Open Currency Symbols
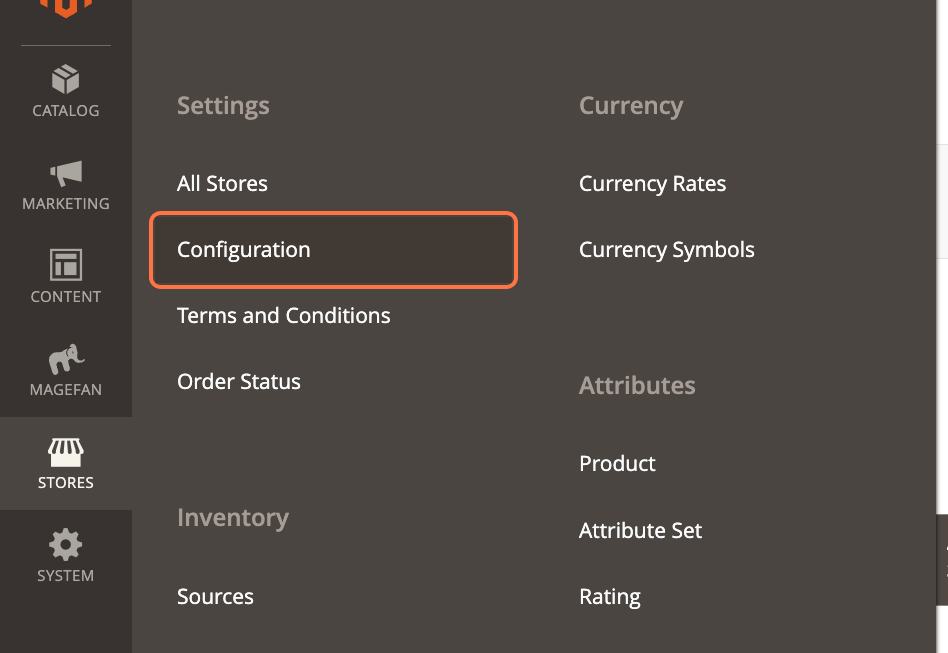The height and width of the screenshot is (653, 948). (666, 249)
